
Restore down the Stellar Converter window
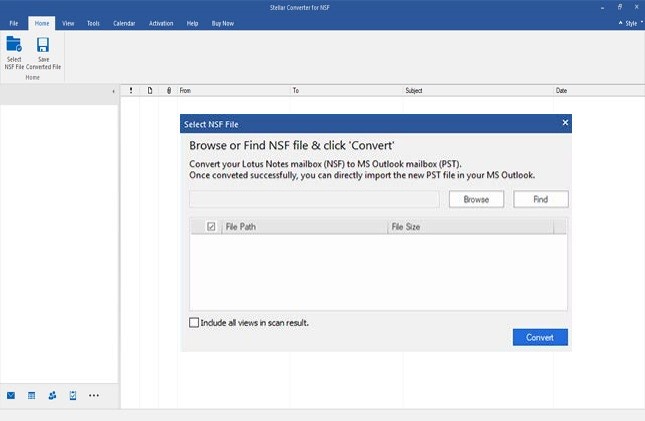620,7
